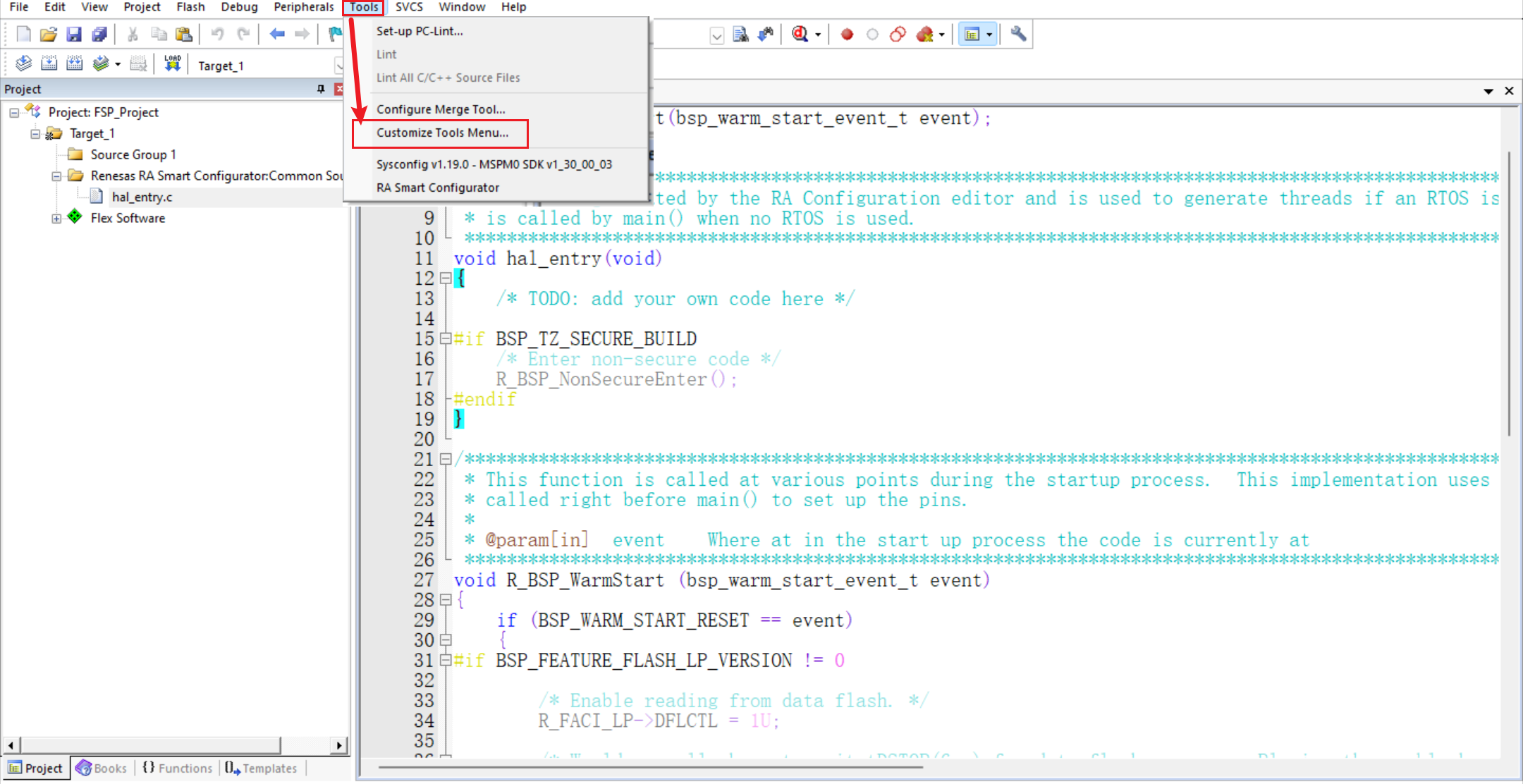The width and height of the screenshot is (1523, 784).
Task: Kill all breakpoints with red X icon
Action: [924, 34]
